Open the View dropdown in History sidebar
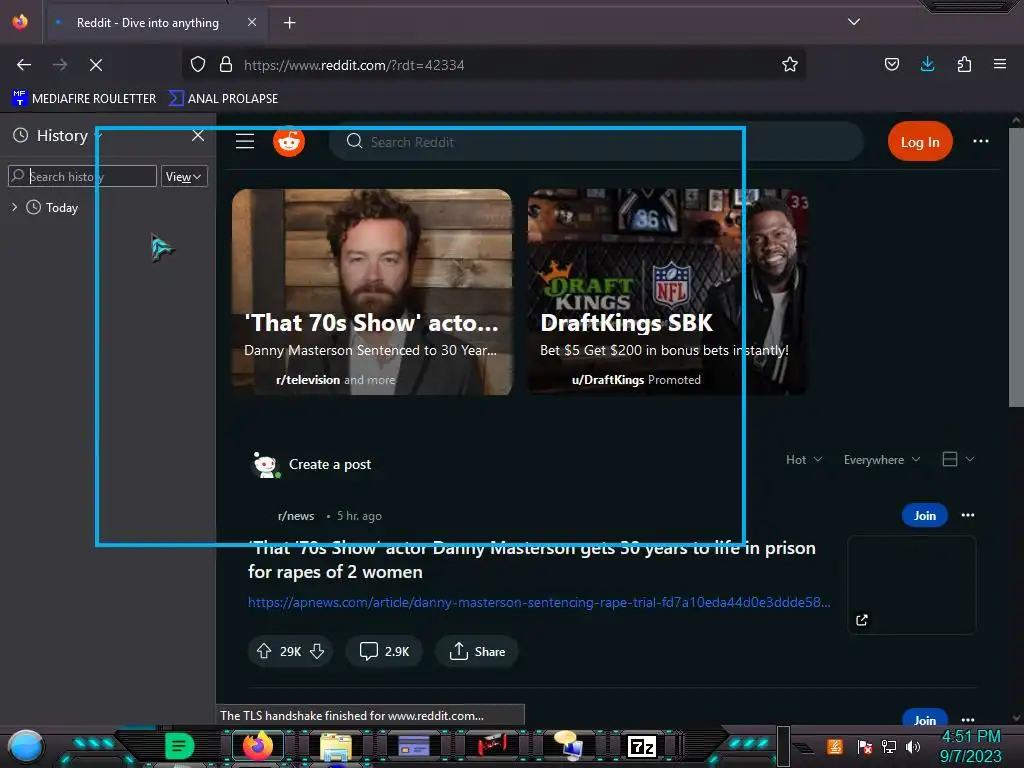This screenshot has height=768, width=1024. click(184, 176)
